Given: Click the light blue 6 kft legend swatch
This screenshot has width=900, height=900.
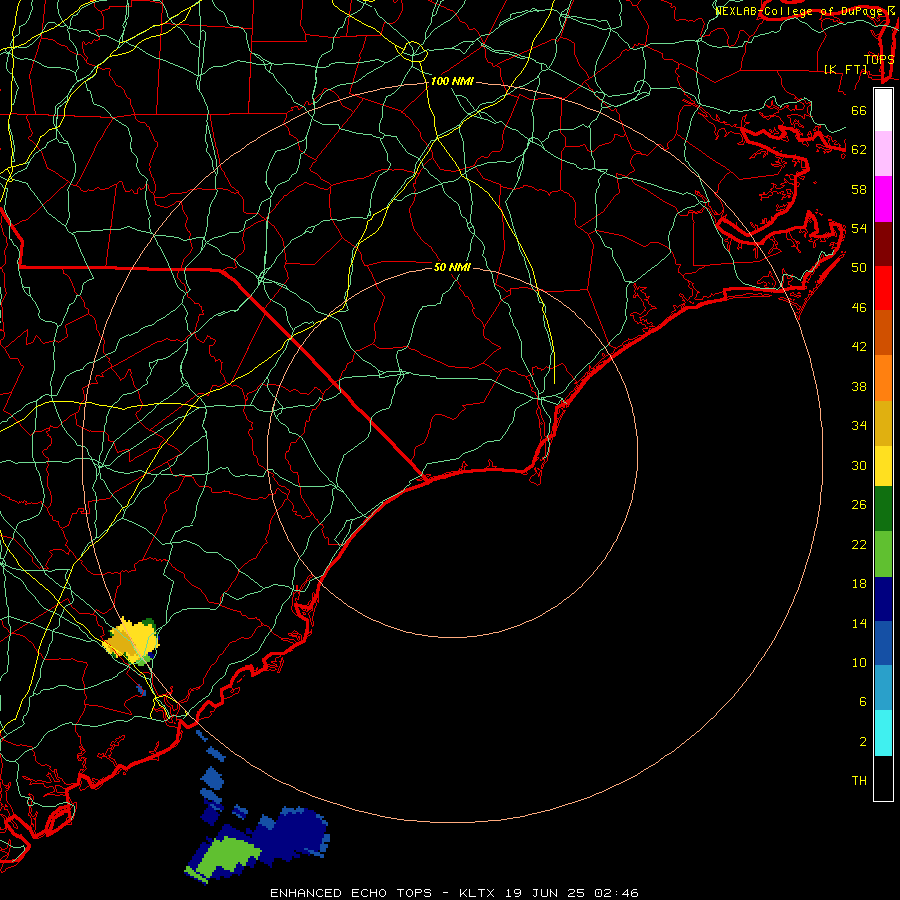Looking at the screenshot, I should [x=883, y=688].
